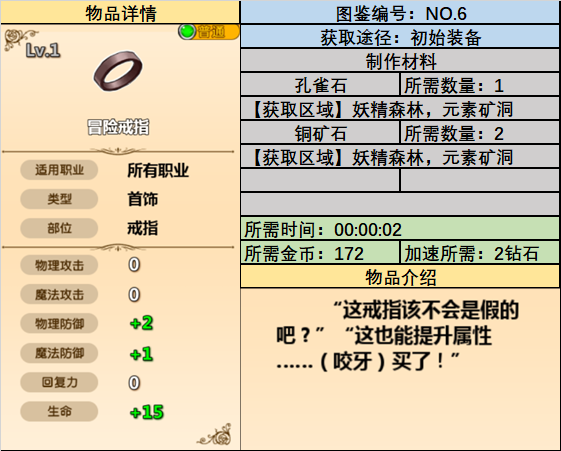
Task: Click the 铜矿石 material cell
Action: pos(320,133)
